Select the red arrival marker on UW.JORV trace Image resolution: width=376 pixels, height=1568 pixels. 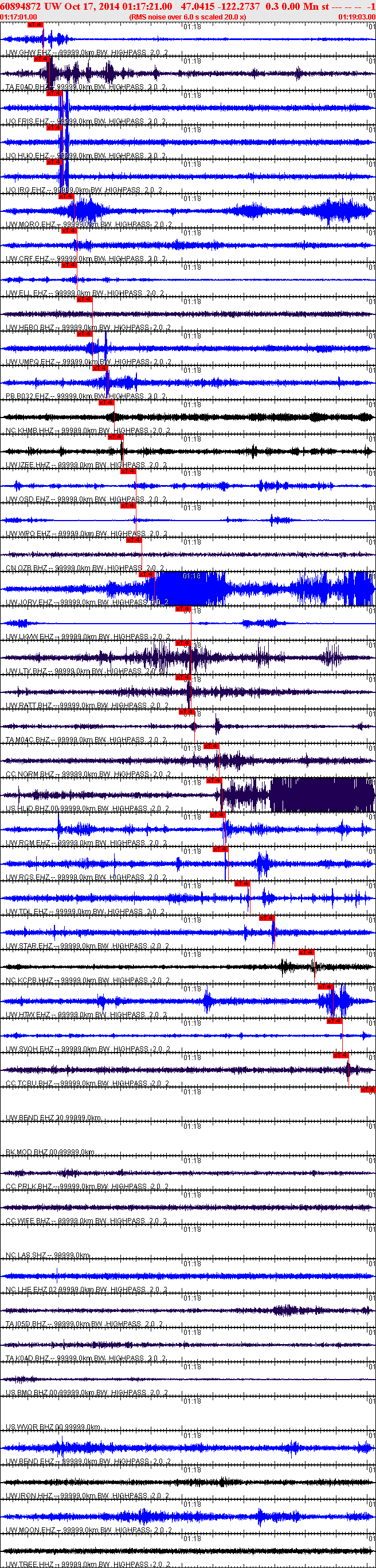pos(146,574)
